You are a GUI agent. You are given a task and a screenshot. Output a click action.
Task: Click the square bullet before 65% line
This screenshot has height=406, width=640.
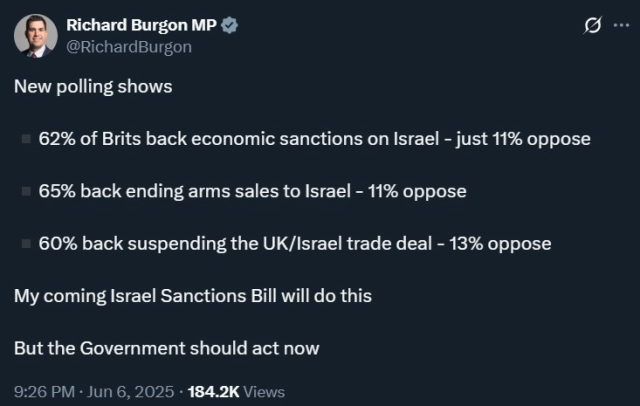pos(26,191)
